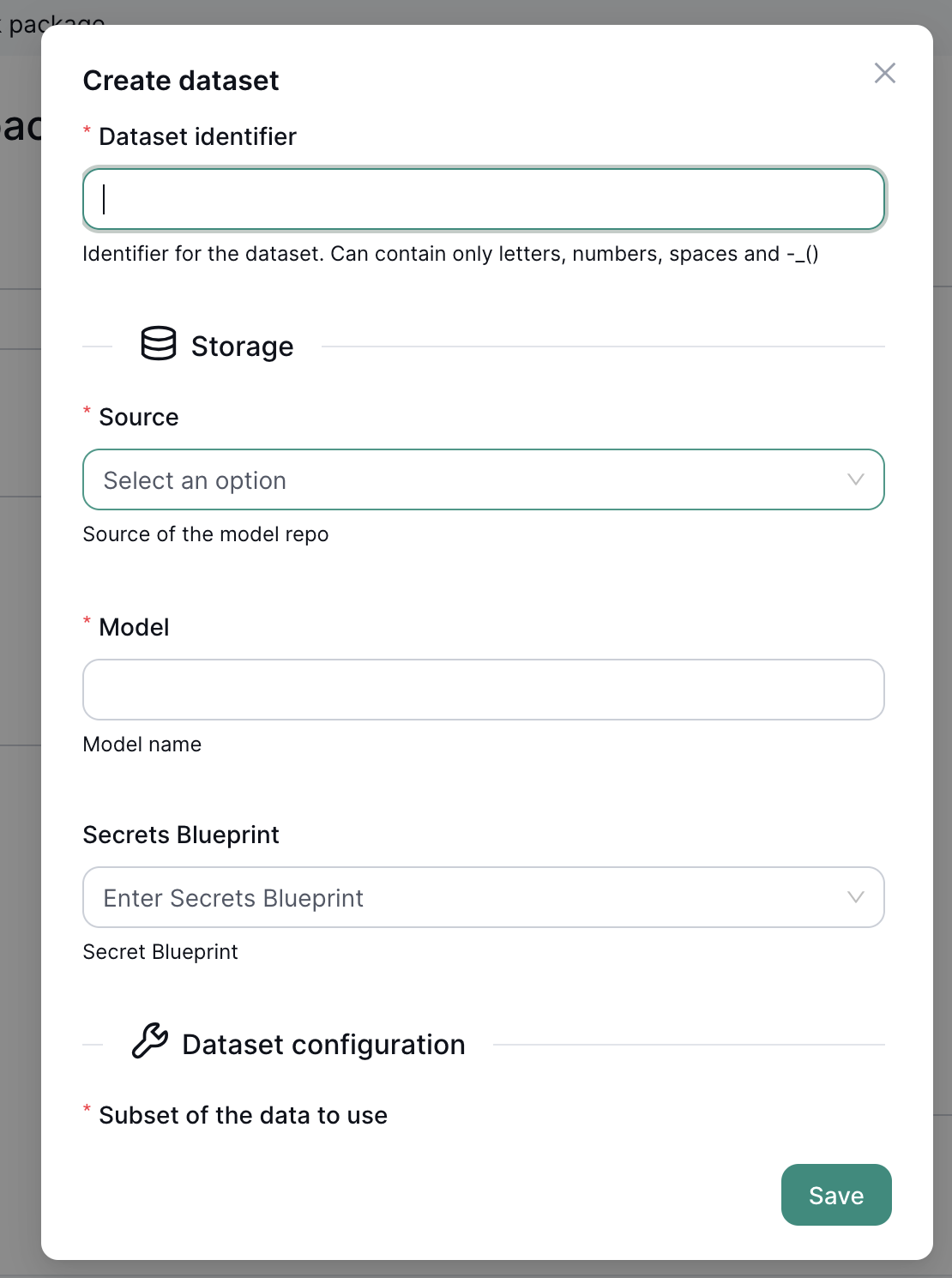Click the chevron icon in the Source selector

click(x=855, y=479)
